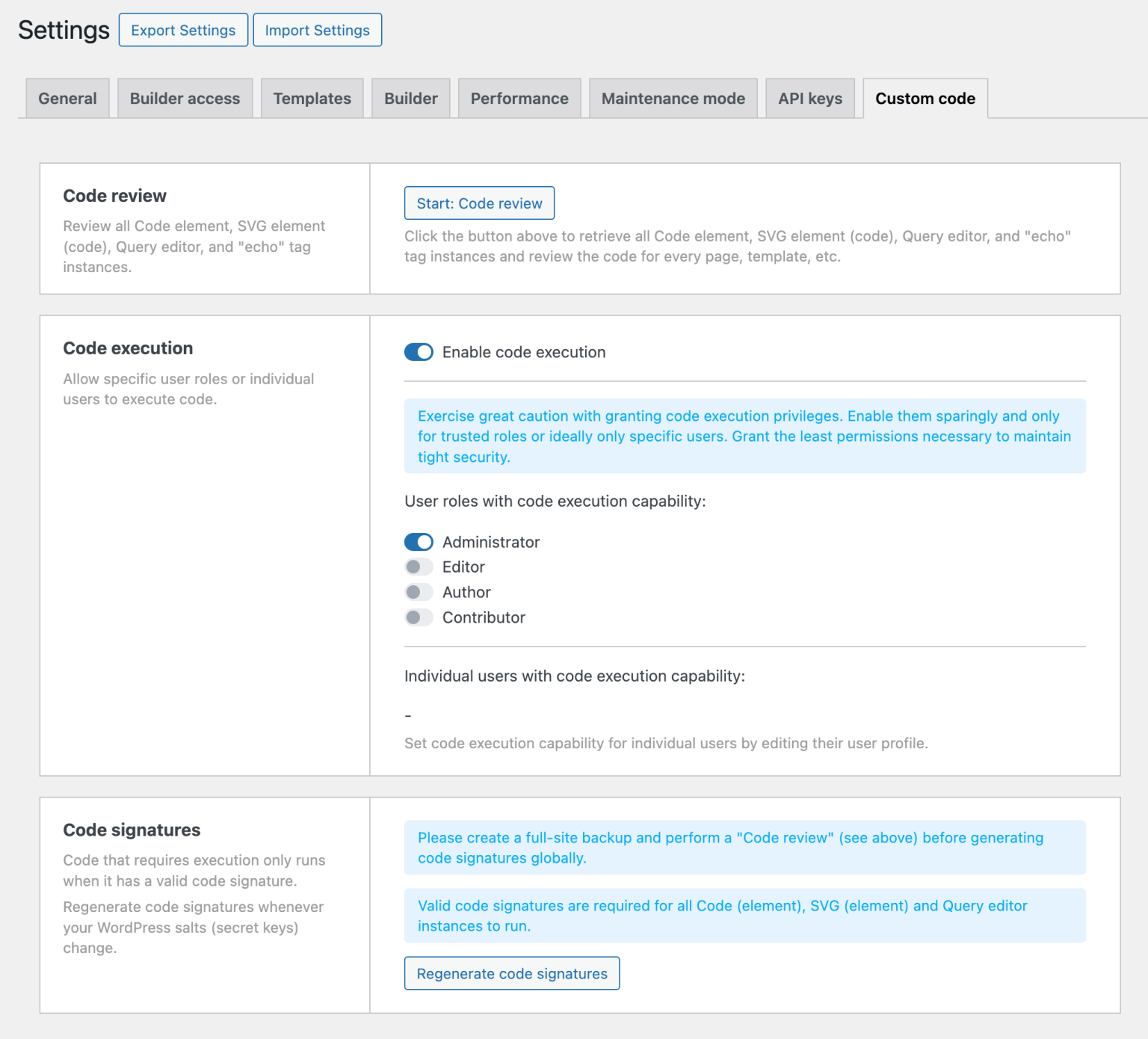This screenshot has height=1039, width=1148.
Task: Toggle code execution for Author role
Action: click(x=419, y=593)
